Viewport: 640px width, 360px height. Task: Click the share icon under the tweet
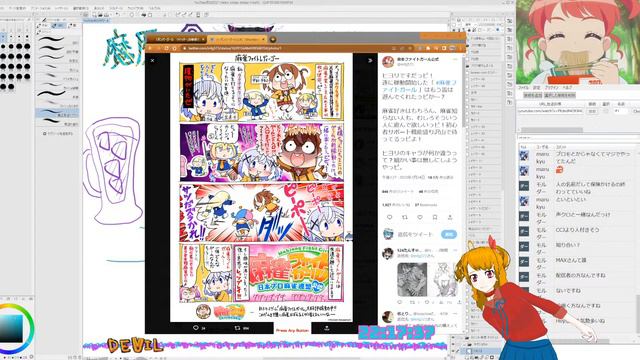450,217
